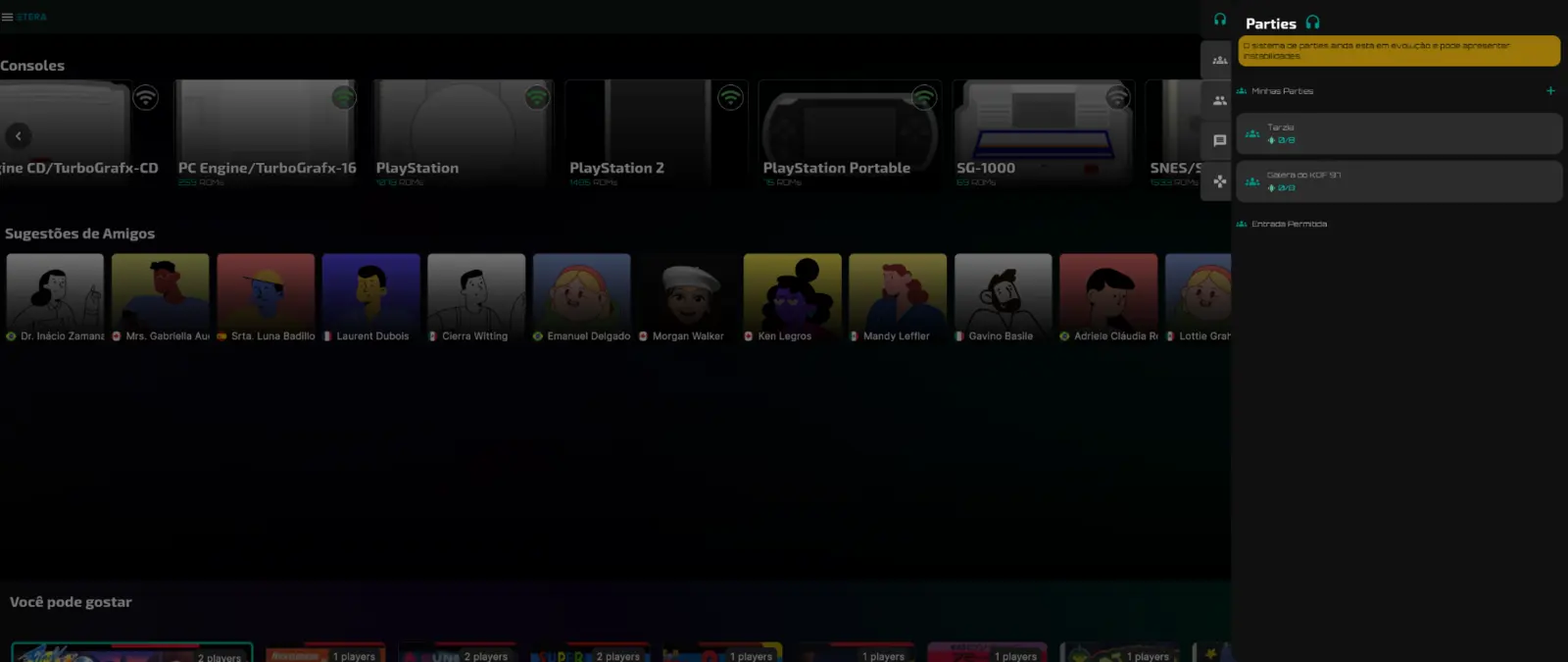
Task: Add a new party with plus icon
Action: point(1550,90)
